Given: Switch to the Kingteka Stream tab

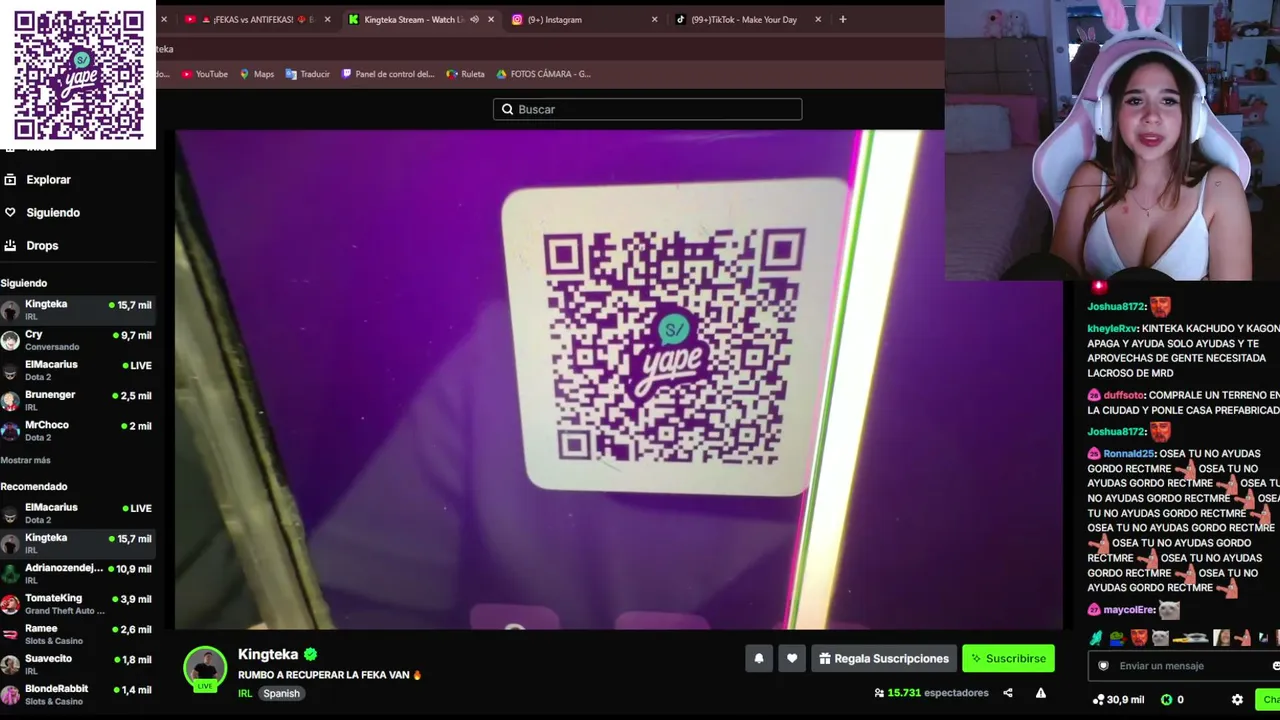Looking at the screenshot, I should click(421, 19).
